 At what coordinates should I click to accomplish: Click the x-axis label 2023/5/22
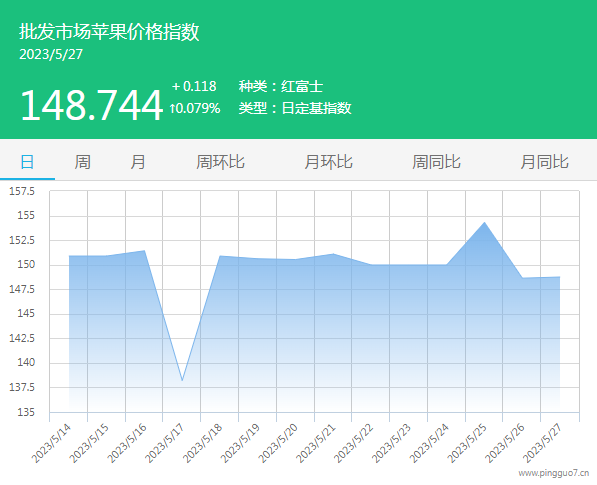(x=353, y=443)
